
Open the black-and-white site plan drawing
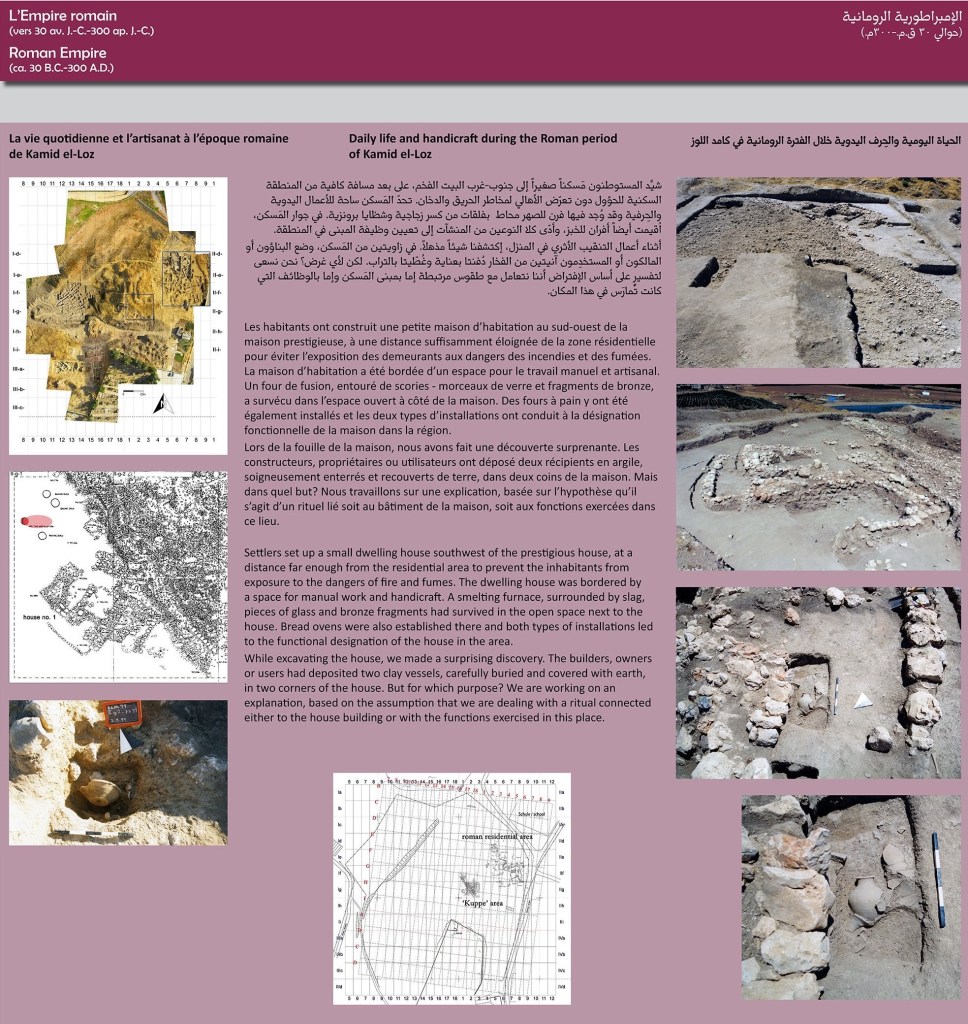pos(118,577)
